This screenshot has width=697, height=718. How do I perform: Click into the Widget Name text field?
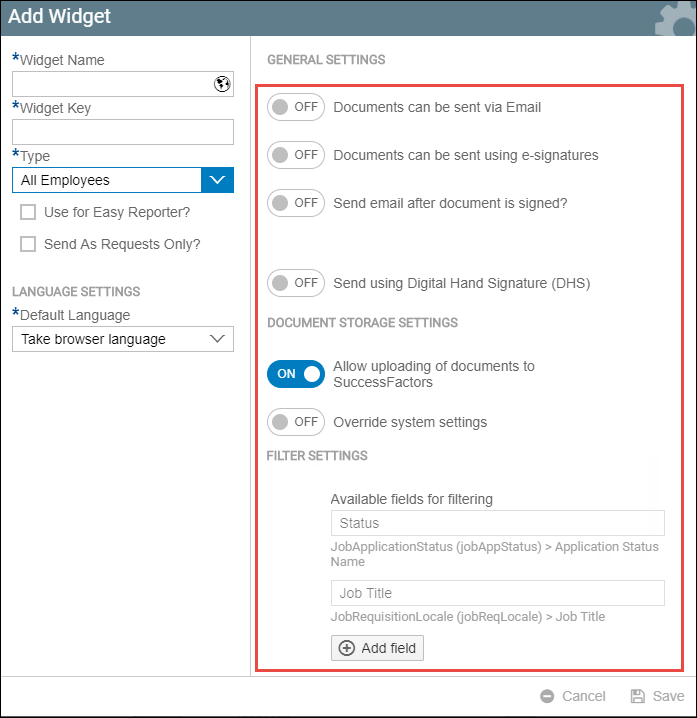tap(113, 84)
